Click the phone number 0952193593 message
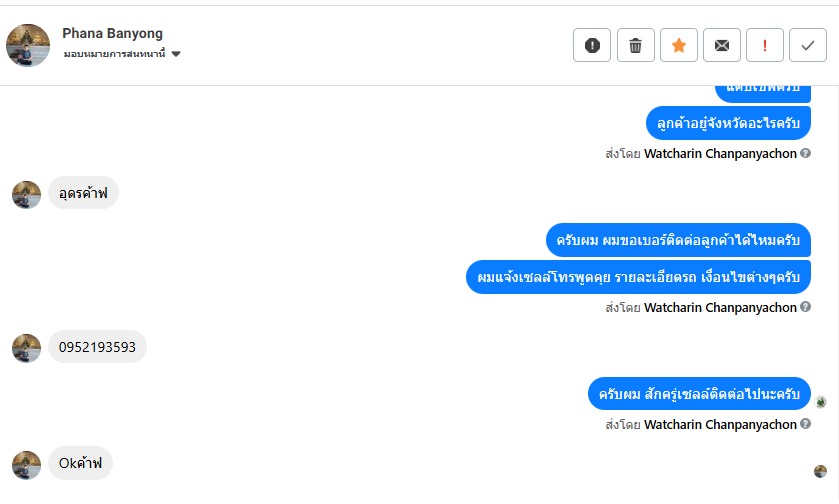 point(97,347)
